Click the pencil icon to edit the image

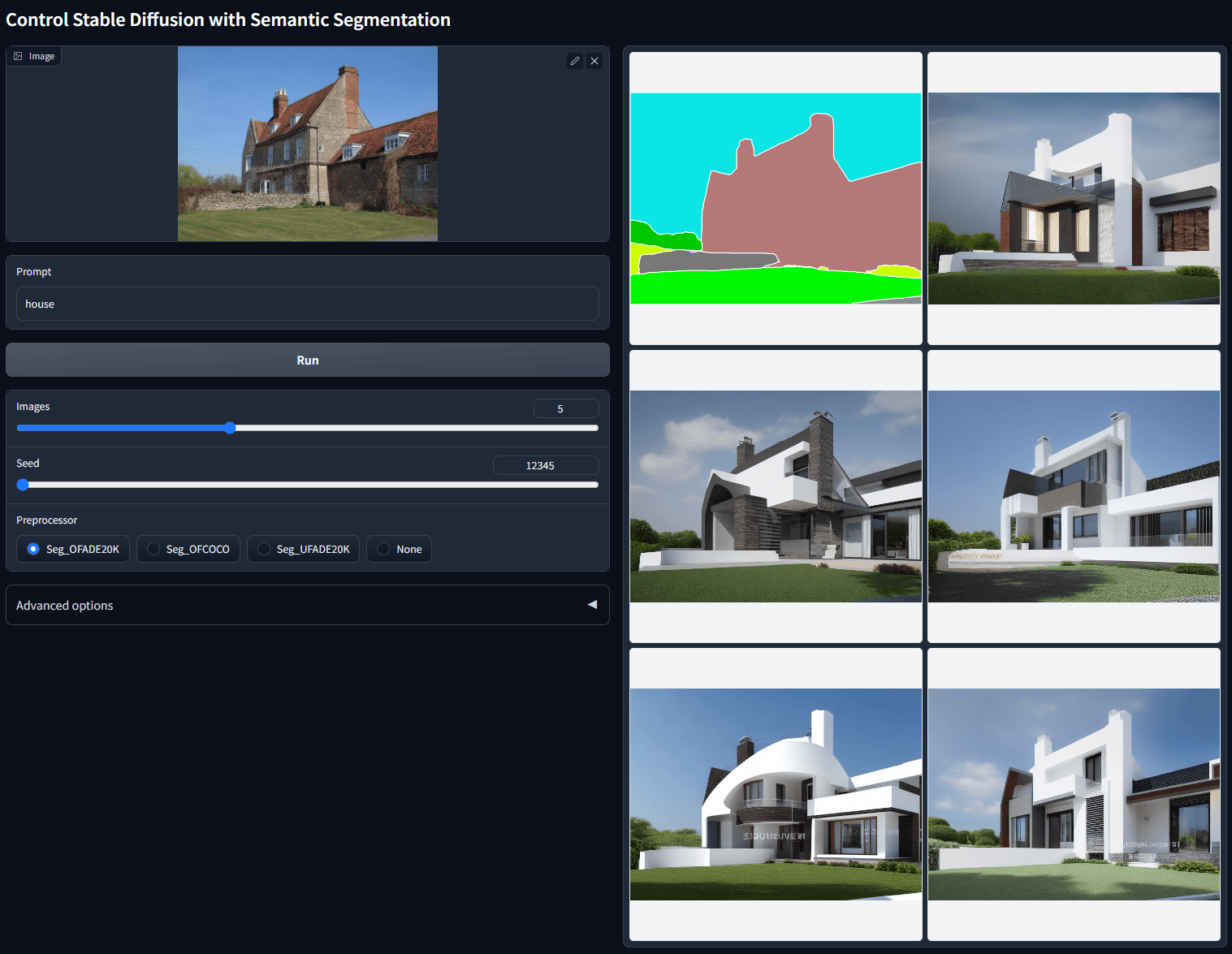click(575, 60)
